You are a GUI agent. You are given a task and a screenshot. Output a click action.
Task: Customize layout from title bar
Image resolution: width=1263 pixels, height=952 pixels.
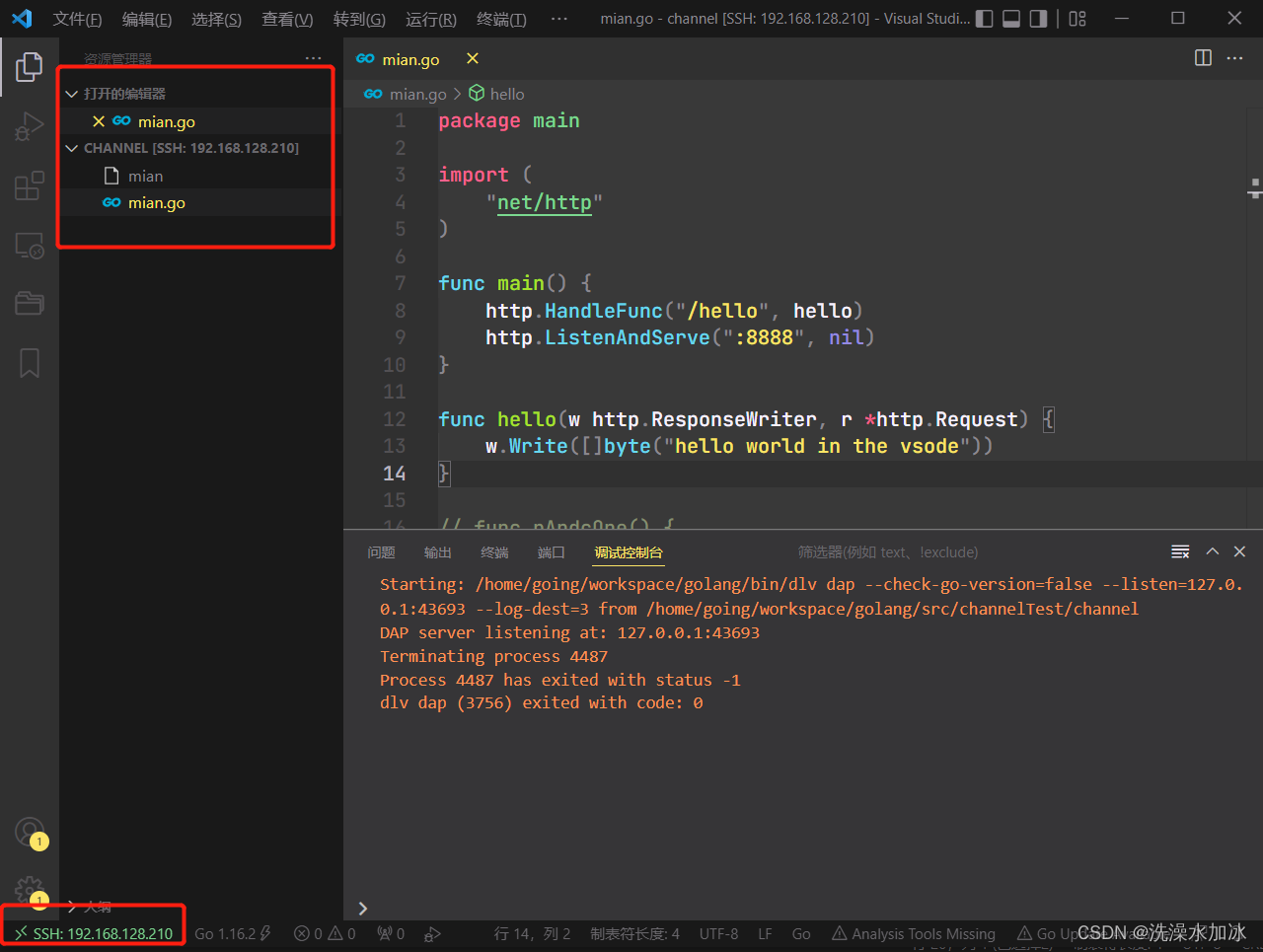1077,19
